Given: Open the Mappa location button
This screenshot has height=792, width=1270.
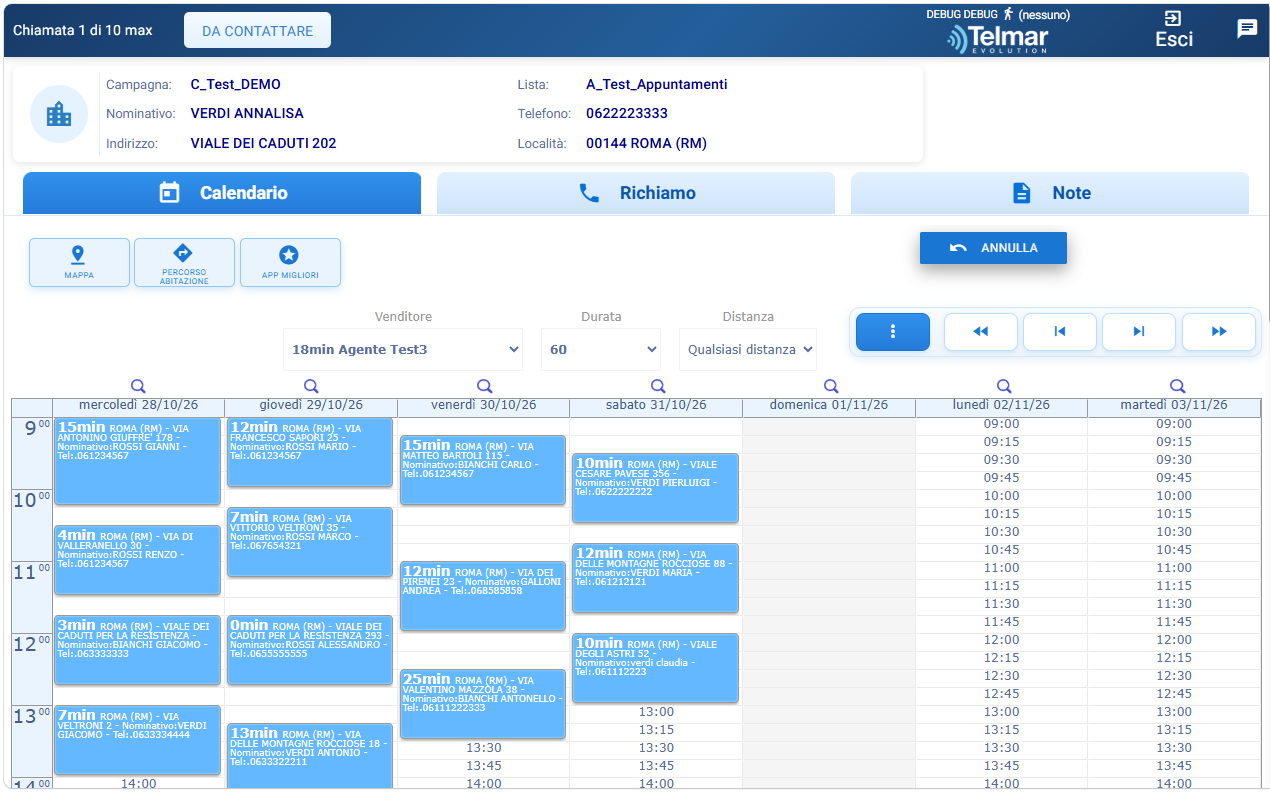Looking at the screenshot, I should [79, 262].
